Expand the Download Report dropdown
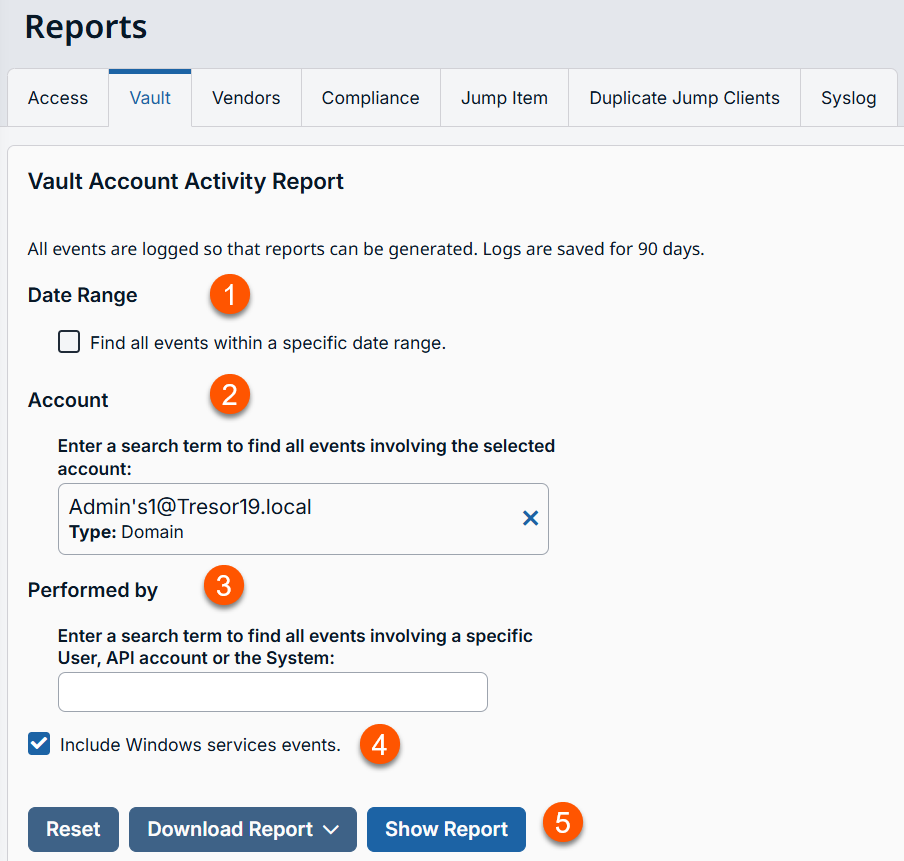 click(x=243, y=829)
